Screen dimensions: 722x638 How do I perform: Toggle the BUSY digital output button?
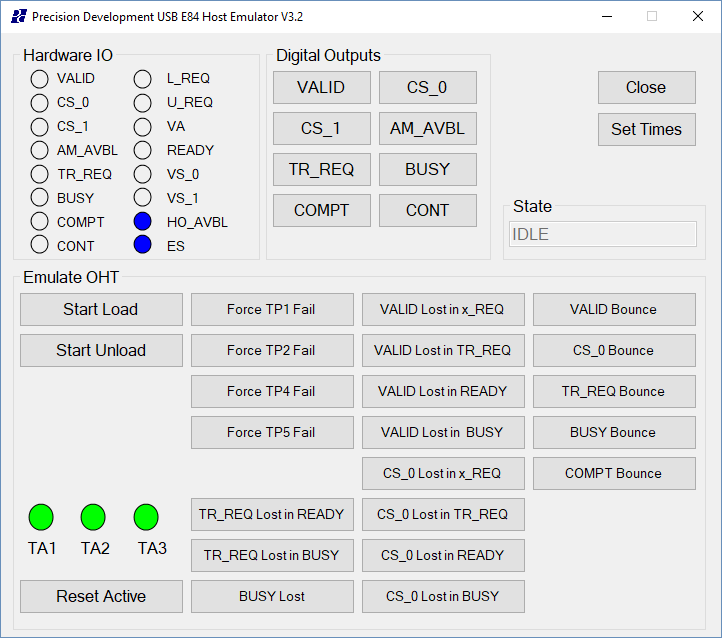427,169
